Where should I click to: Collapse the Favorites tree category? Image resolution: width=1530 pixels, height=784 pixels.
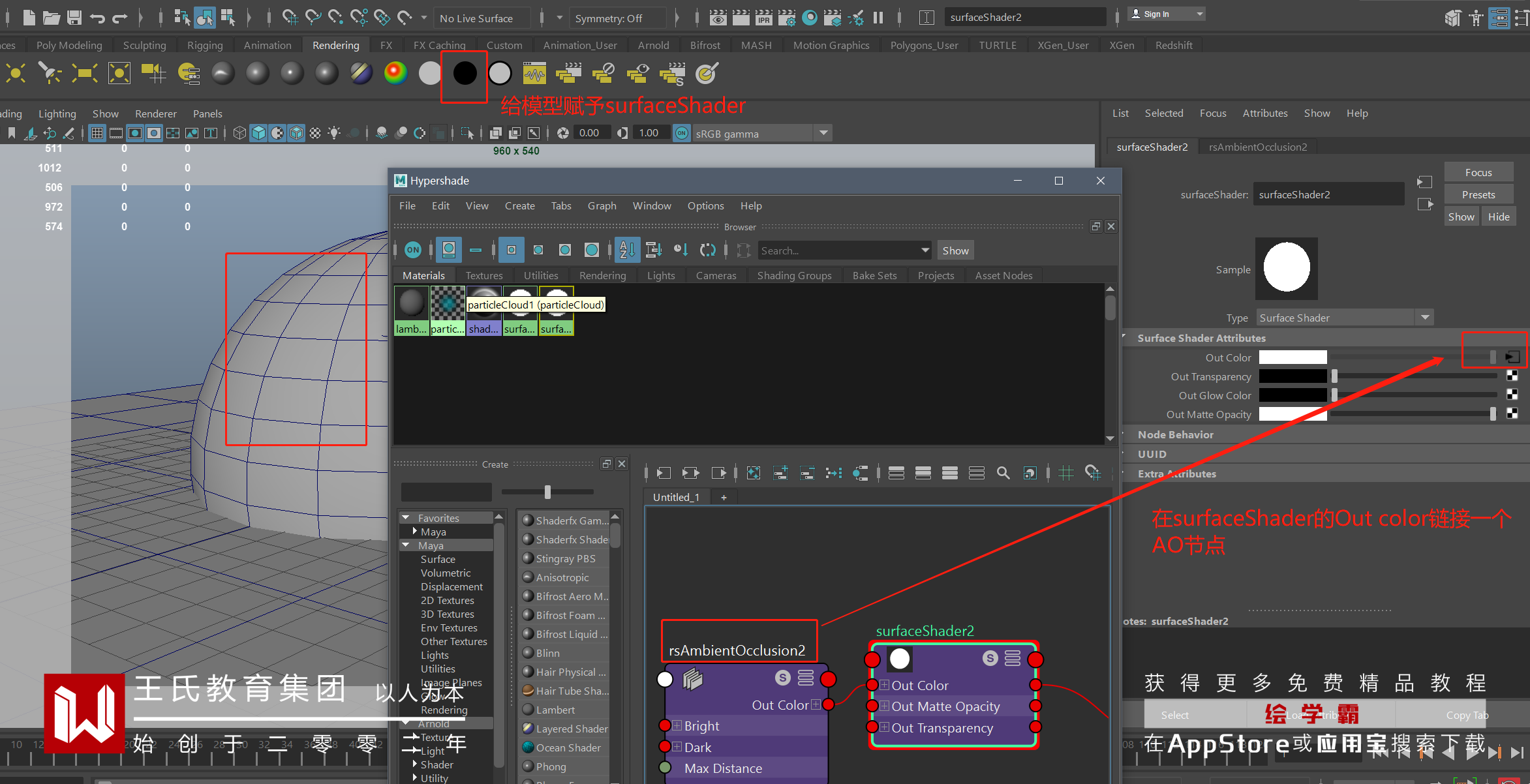406,518
